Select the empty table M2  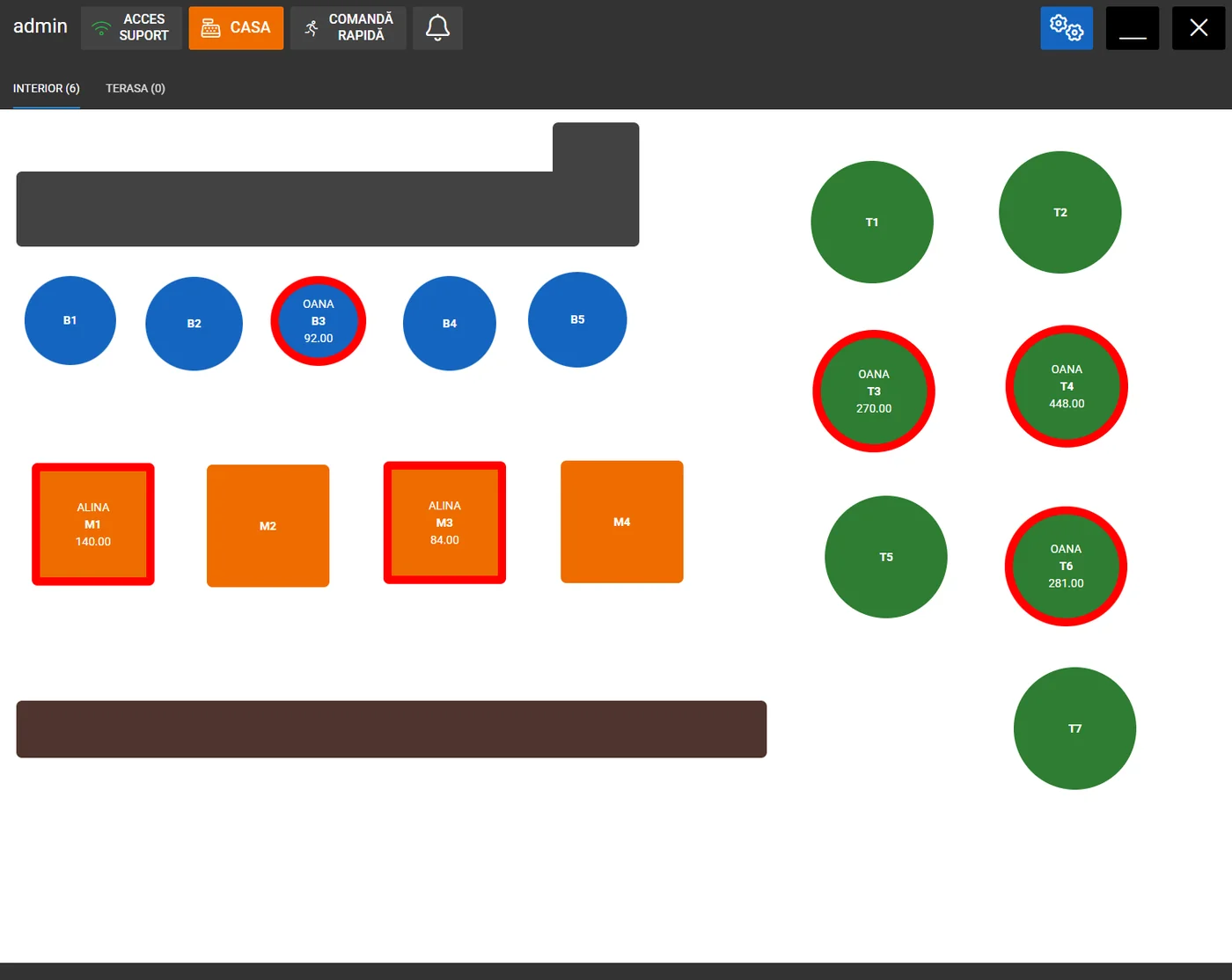[x=268, y=526]
